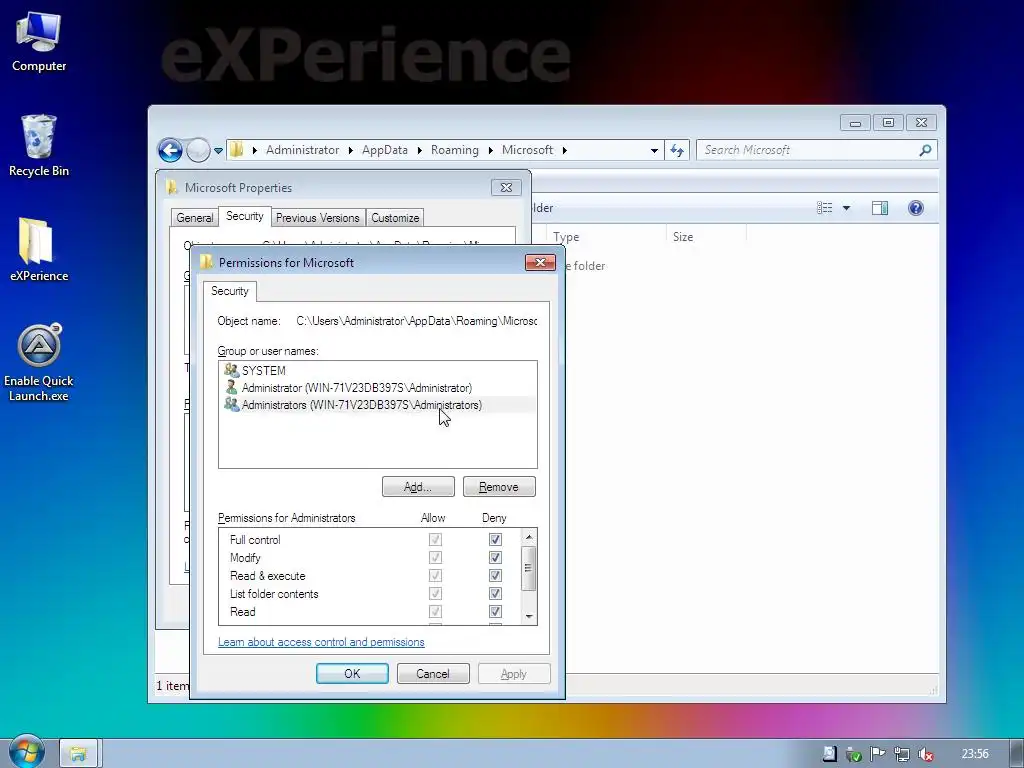
Task: Select the Recycle Bin desktop icon
Action: 39,146
